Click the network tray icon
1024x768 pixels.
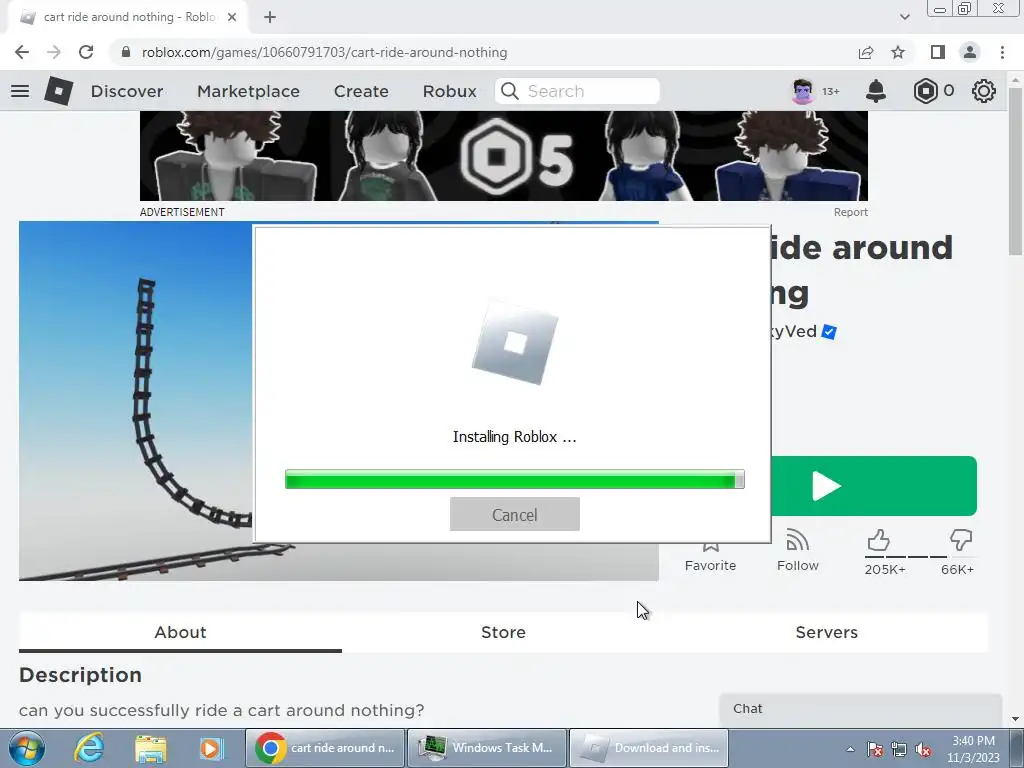tap(899, 749)
